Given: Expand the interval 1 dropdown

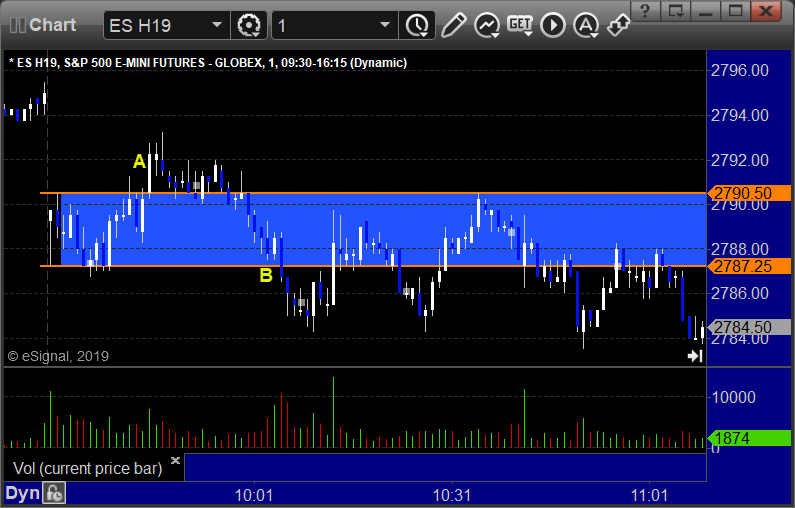Looking at the screenshot, I should (x=385, y=25).
